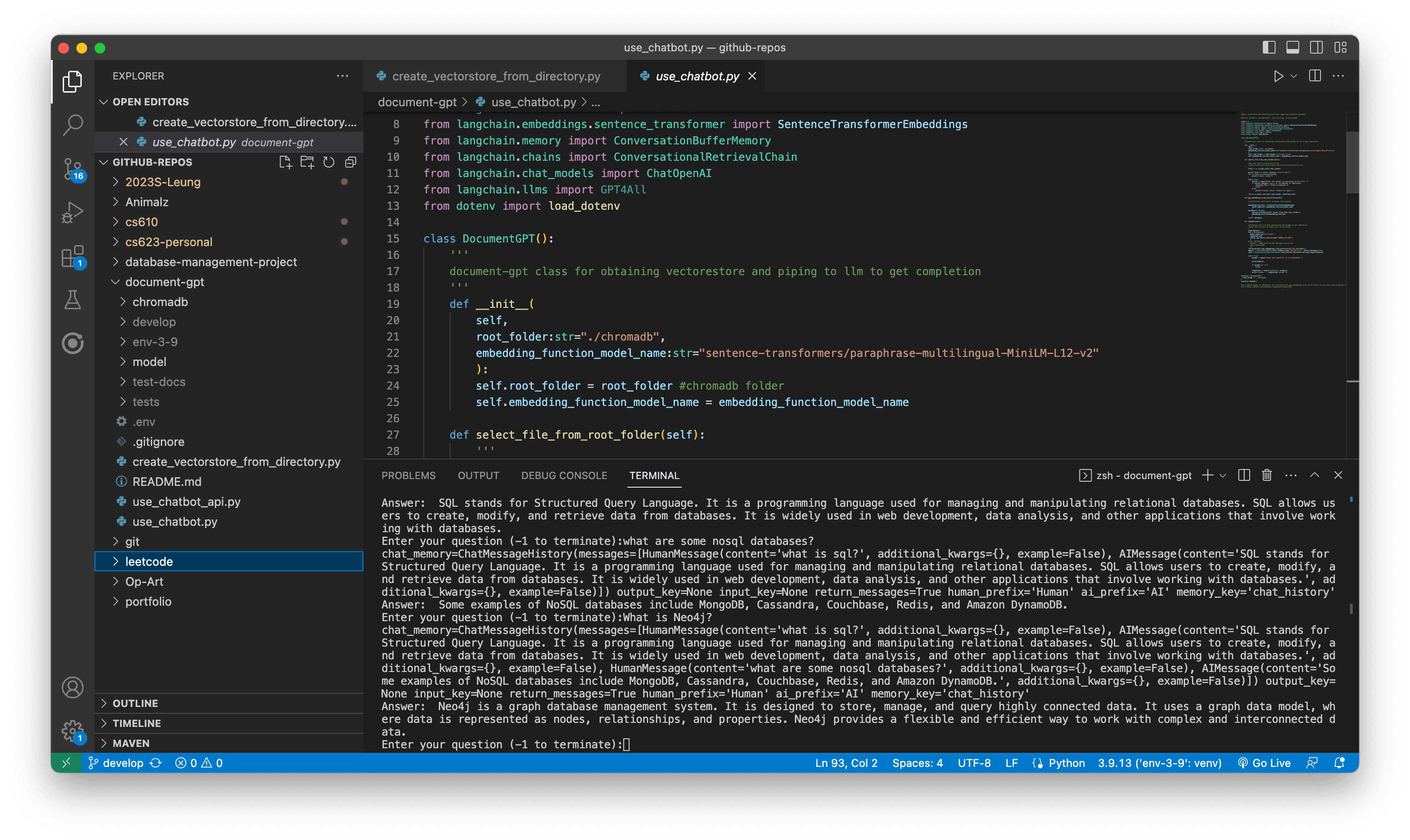This screenshot has height=840, width=1410.
Task: Split the editor to the right
Action: click(x=1315, y=76)
